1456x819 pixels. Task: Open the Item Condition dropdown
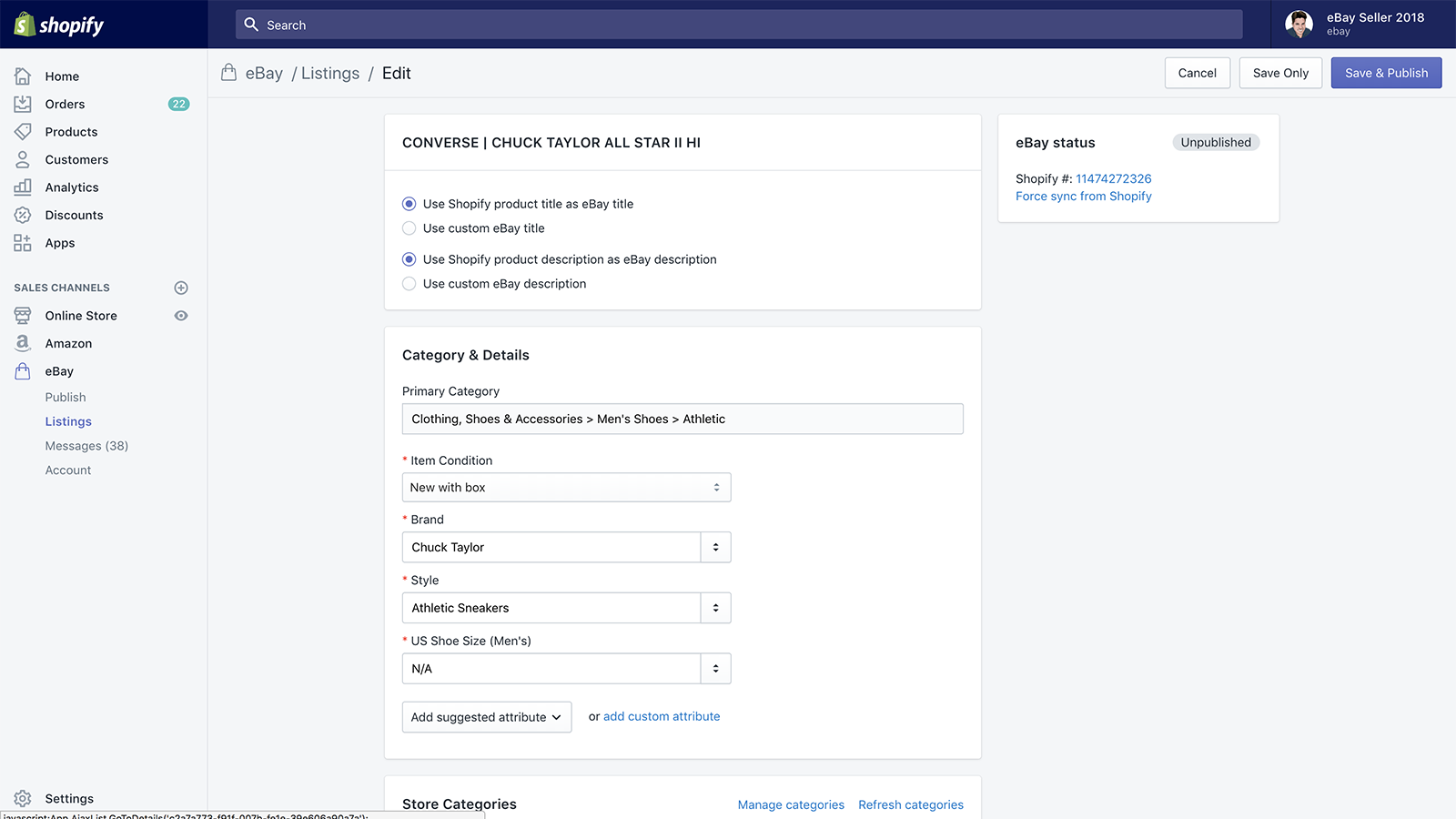pyautogui.click(x=566, y=488)
